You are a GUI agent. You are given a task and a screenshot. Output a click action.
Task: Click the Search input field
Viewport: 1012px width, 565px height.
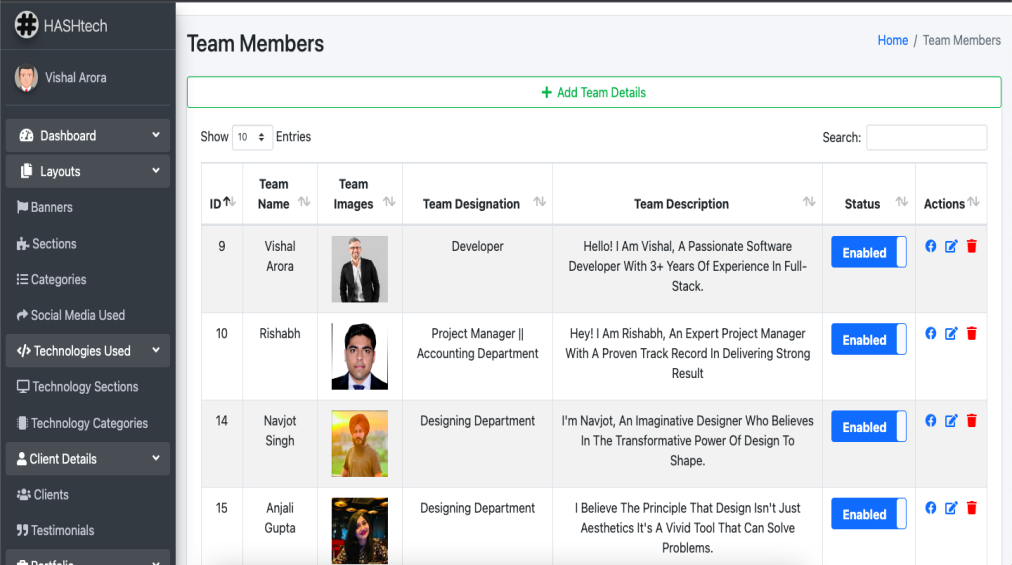(x=926, y=138)
